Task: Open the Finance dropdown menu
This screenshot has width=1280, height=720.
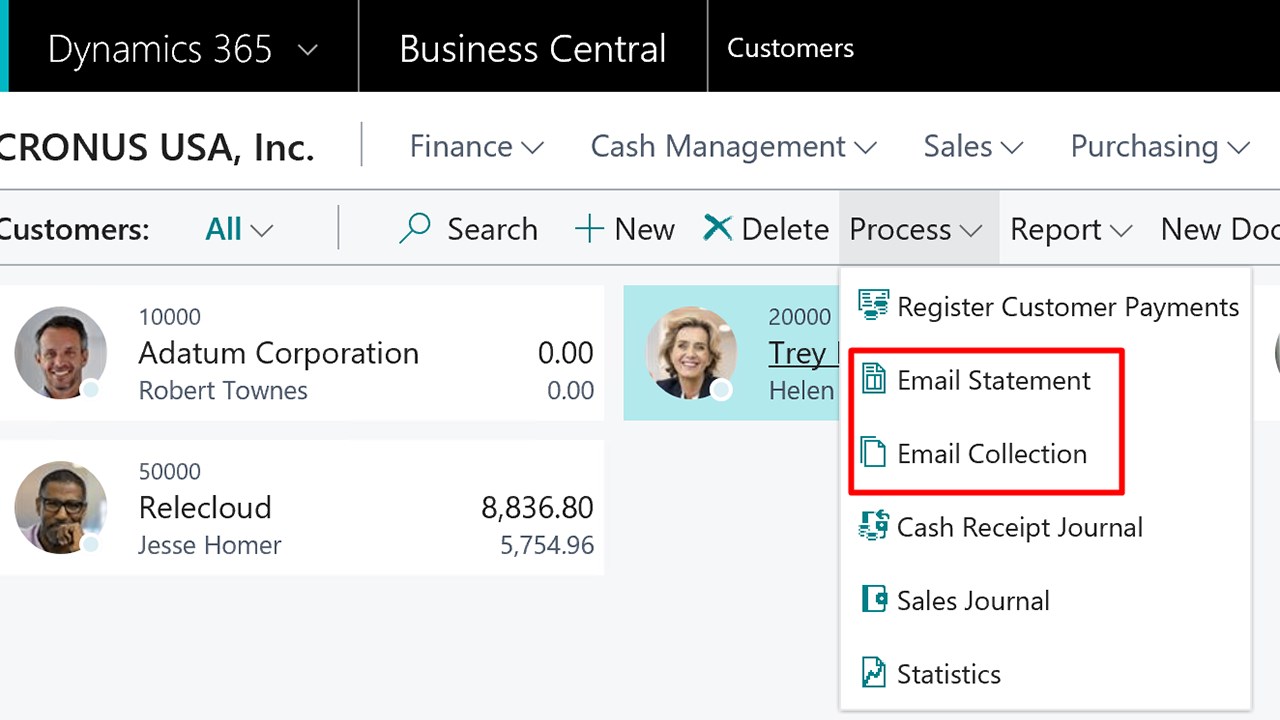Action: pyautogui.click(x=476, y=147)
